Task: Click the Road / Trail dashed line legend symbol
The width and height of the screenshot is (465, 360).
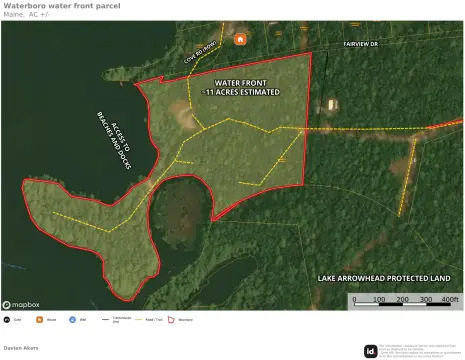Action: 139,320
